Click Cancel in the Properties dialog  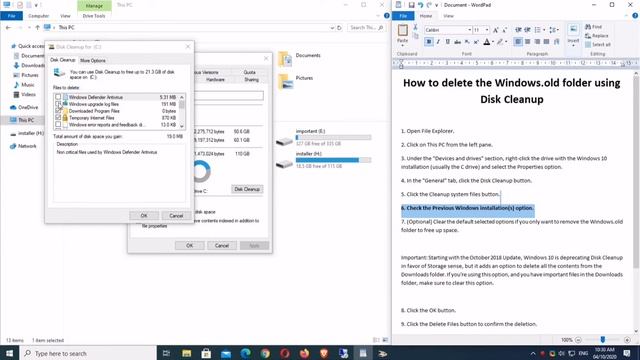(222, 245)
